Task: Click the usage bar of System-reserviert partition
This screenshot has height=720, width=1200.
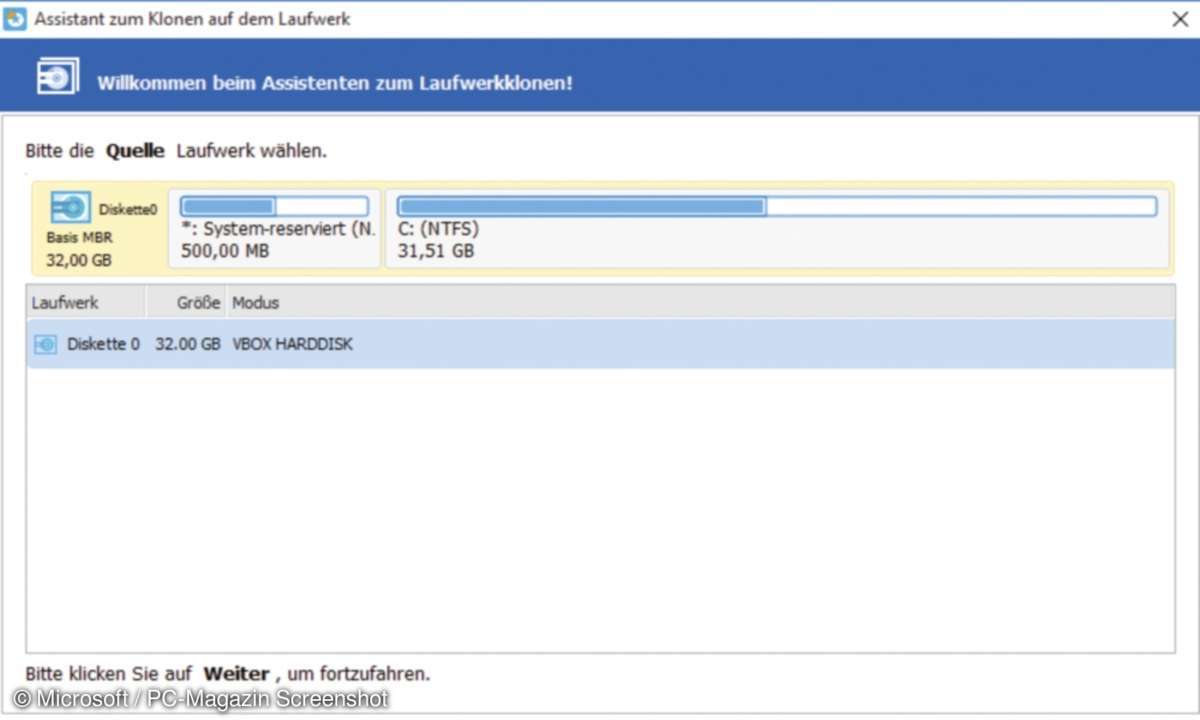Action: click(274, 206)
